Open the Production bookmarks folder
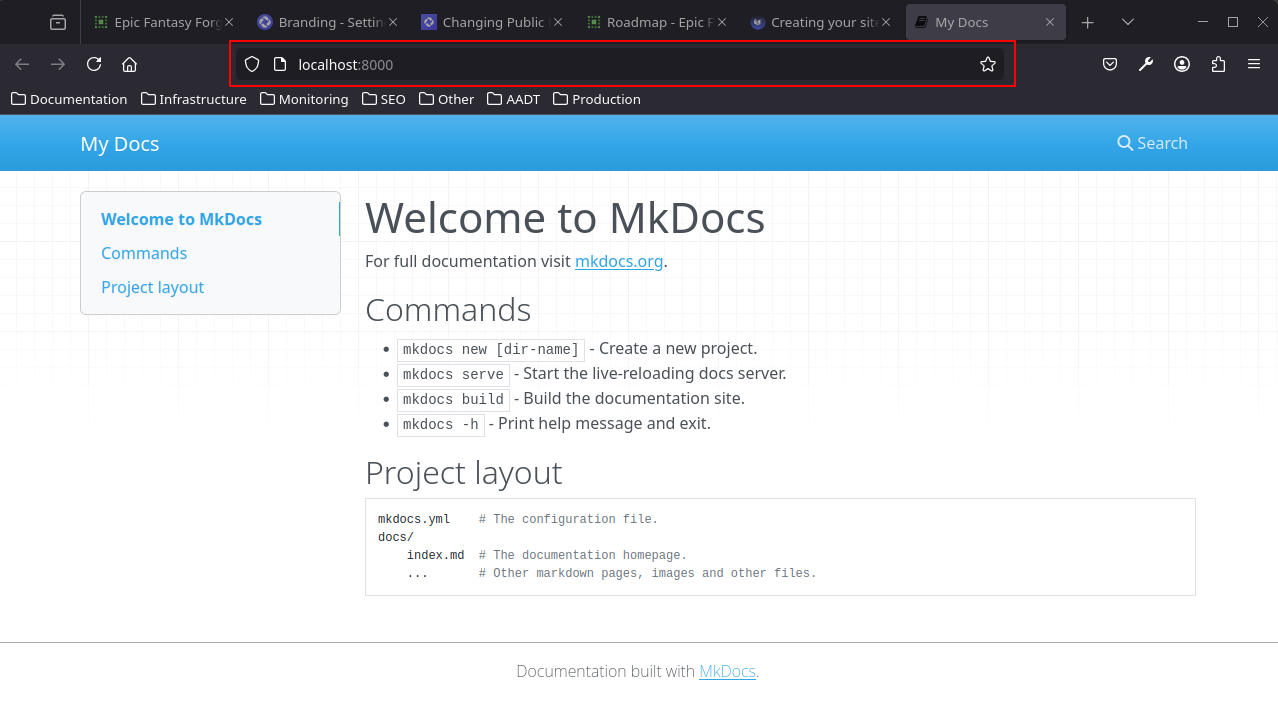This screenshot has height=702, width=1278. [596, 99]
